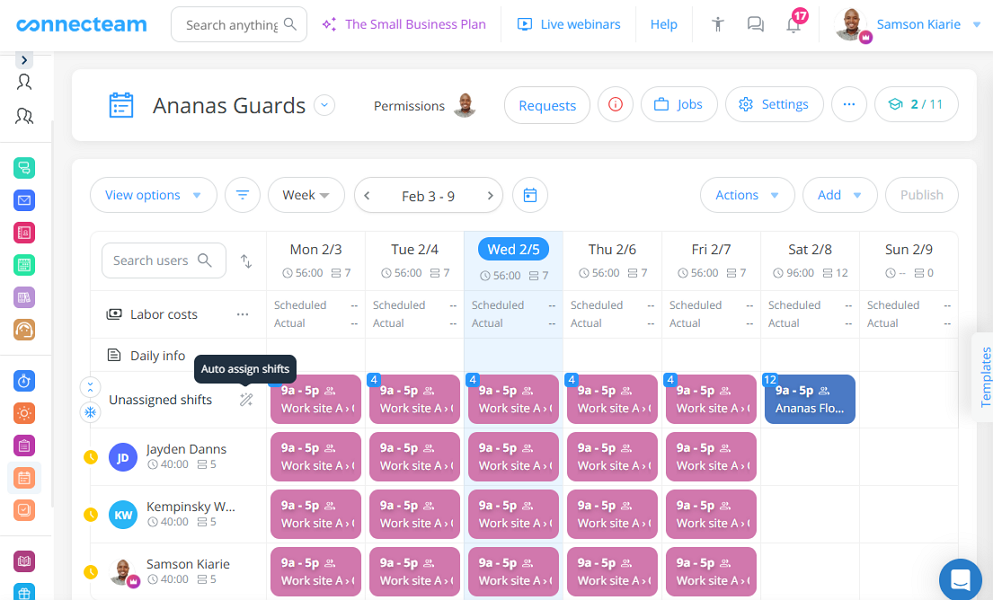The width and height of the screenshot is (993, 600).
Task: Collapse the Unassigned shifts row chevron
Action: [x=90, y=386]
